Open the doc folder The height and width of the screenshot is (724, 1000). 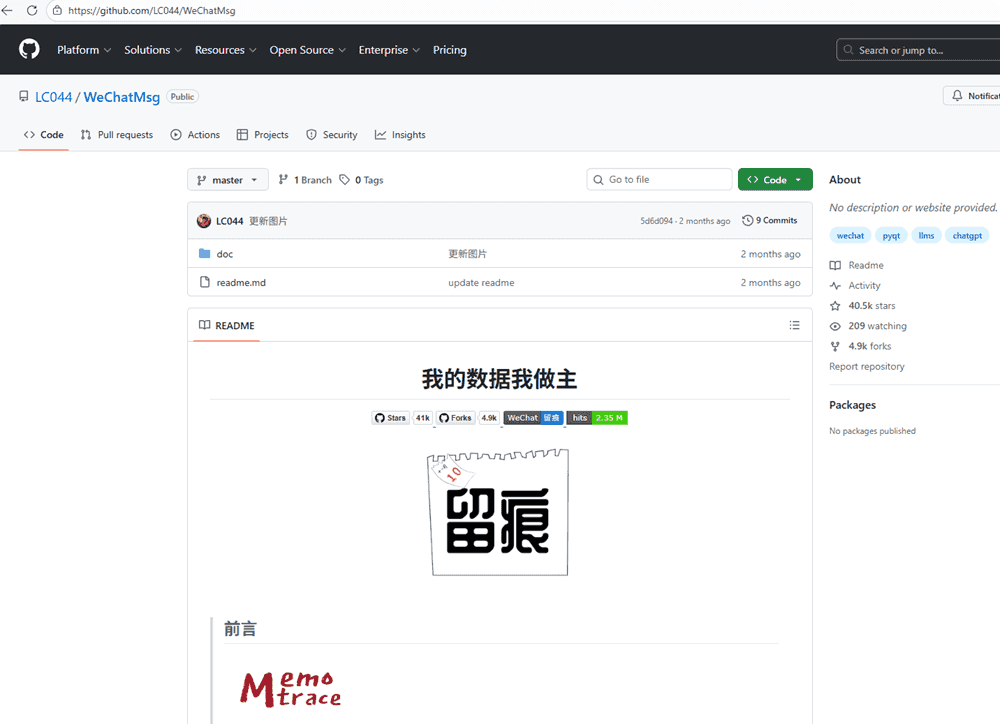pos(225,254)
